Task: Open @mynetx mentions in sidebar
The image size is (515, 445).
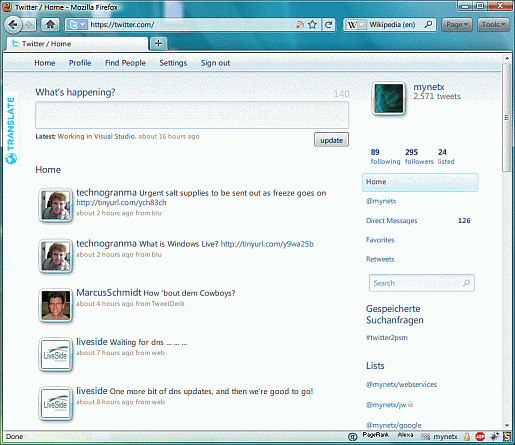Action: pos(381,201)
